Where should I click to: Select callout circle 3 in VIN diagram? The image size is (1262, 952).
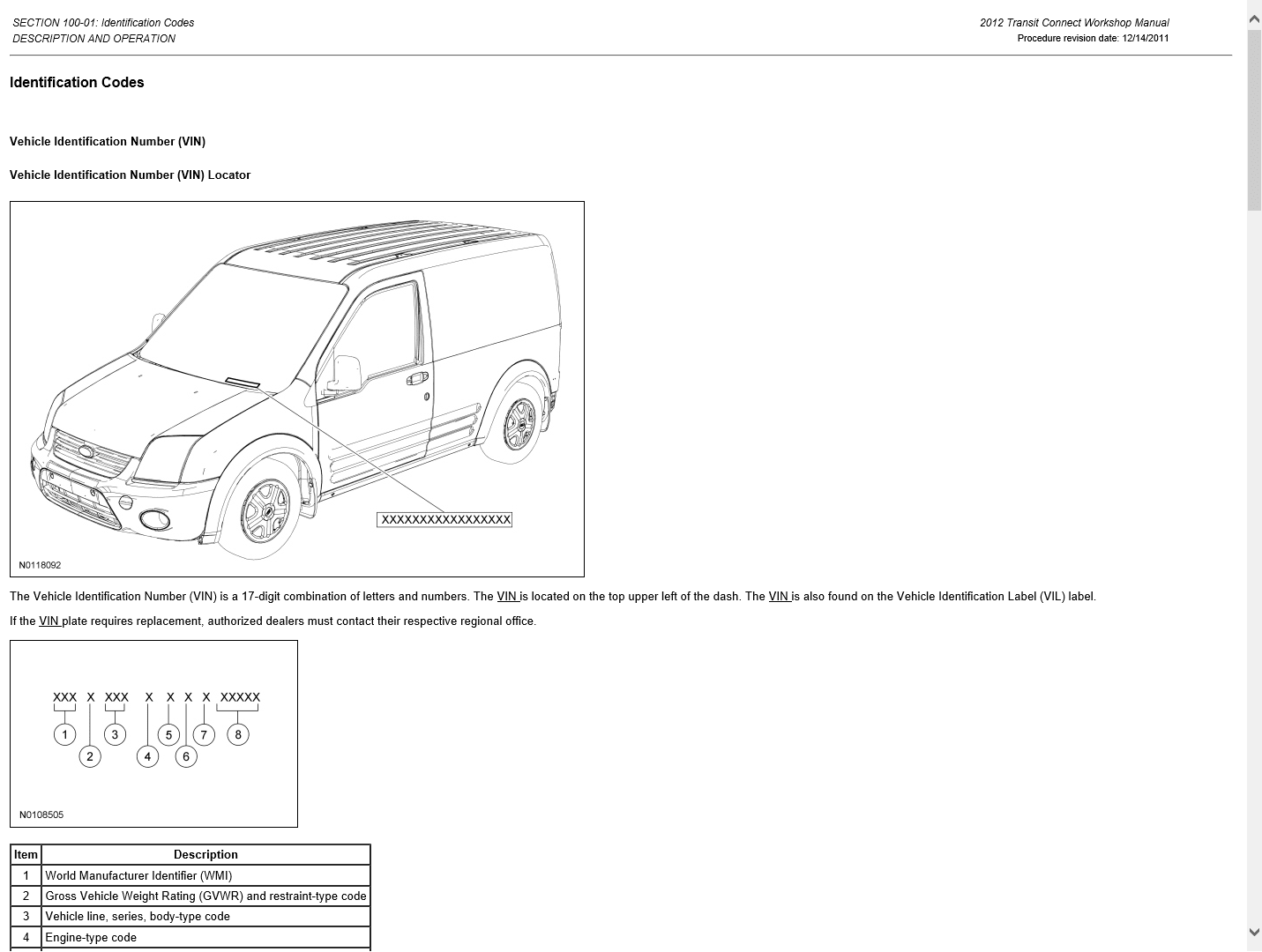(115, 734)
